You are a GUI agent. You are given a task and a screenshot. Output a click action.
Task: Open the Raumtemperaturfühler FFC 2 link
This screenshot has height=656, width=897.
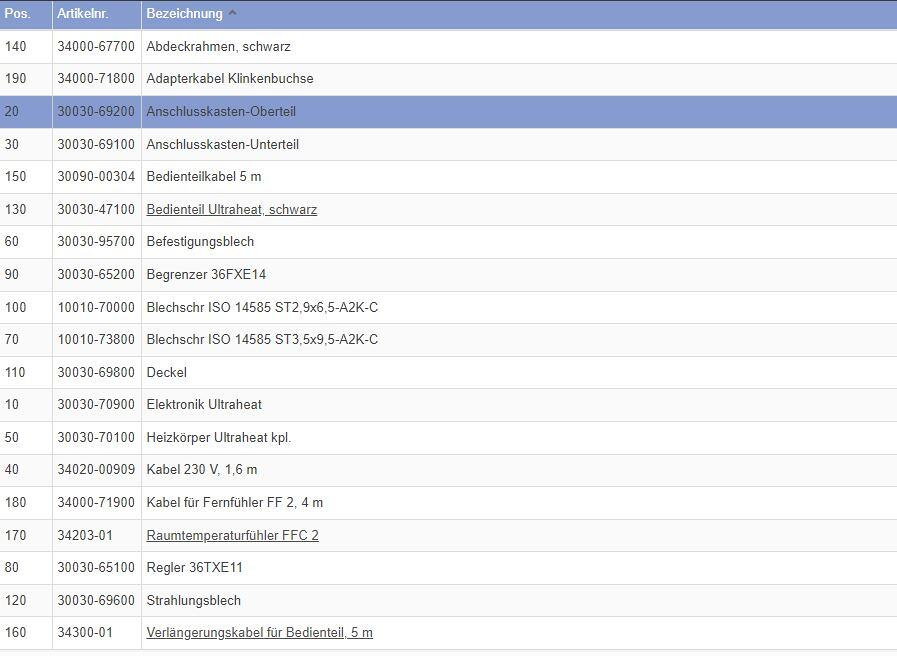(x=232, y=536)
